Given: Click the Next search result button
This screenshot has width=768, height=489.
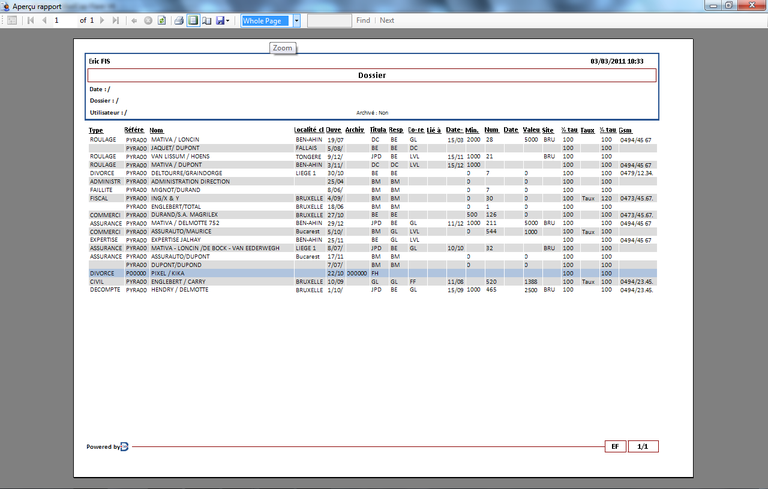Looking at the screenshot, I should [386, 20].
